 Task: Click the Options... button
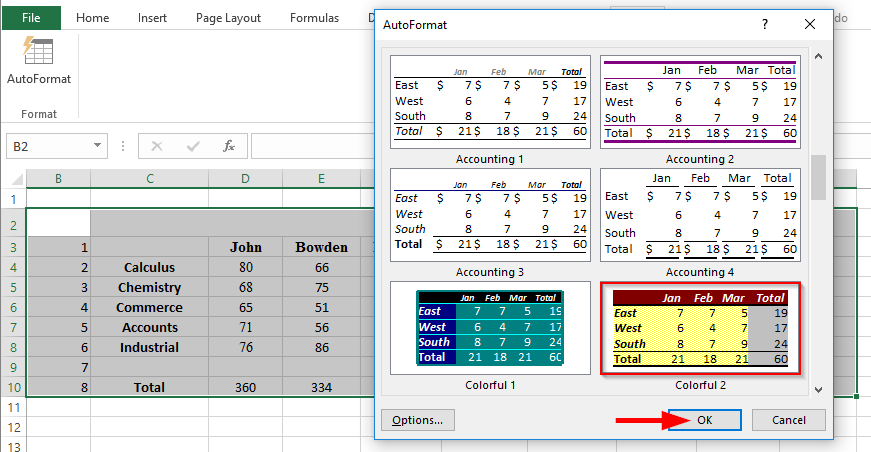[418, 420]
